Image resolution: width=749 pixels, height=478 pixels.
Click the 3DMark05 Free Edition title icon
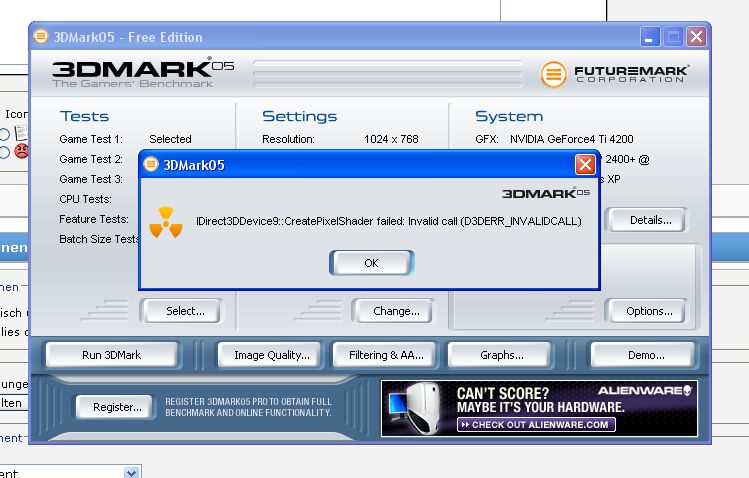(x=41, y=36)
